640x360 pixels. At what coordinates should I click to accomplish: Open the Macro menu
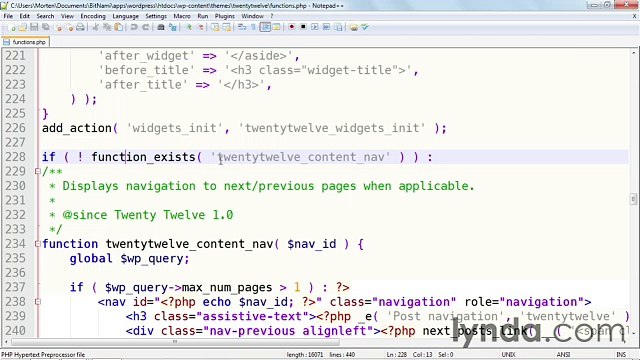coord(182,16)
